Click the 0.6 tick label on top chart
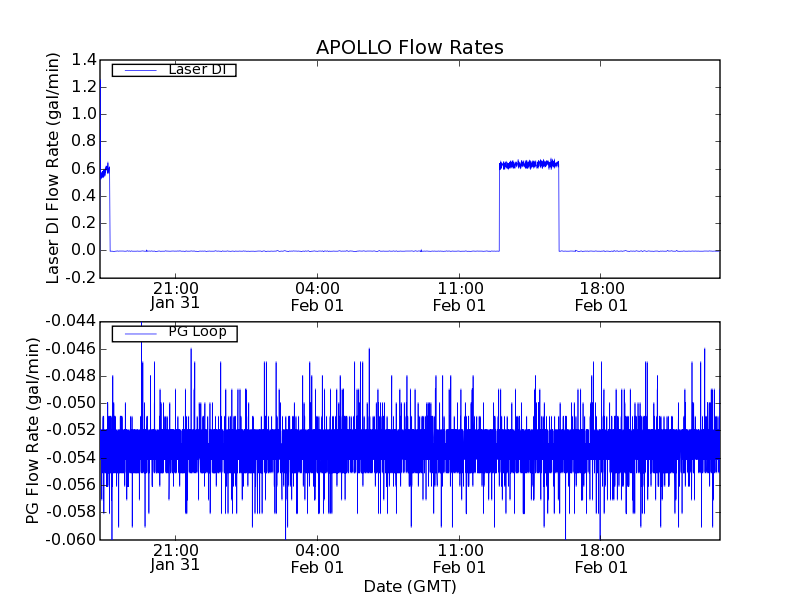This screenshot has width=800, height=600. (84, 169)
